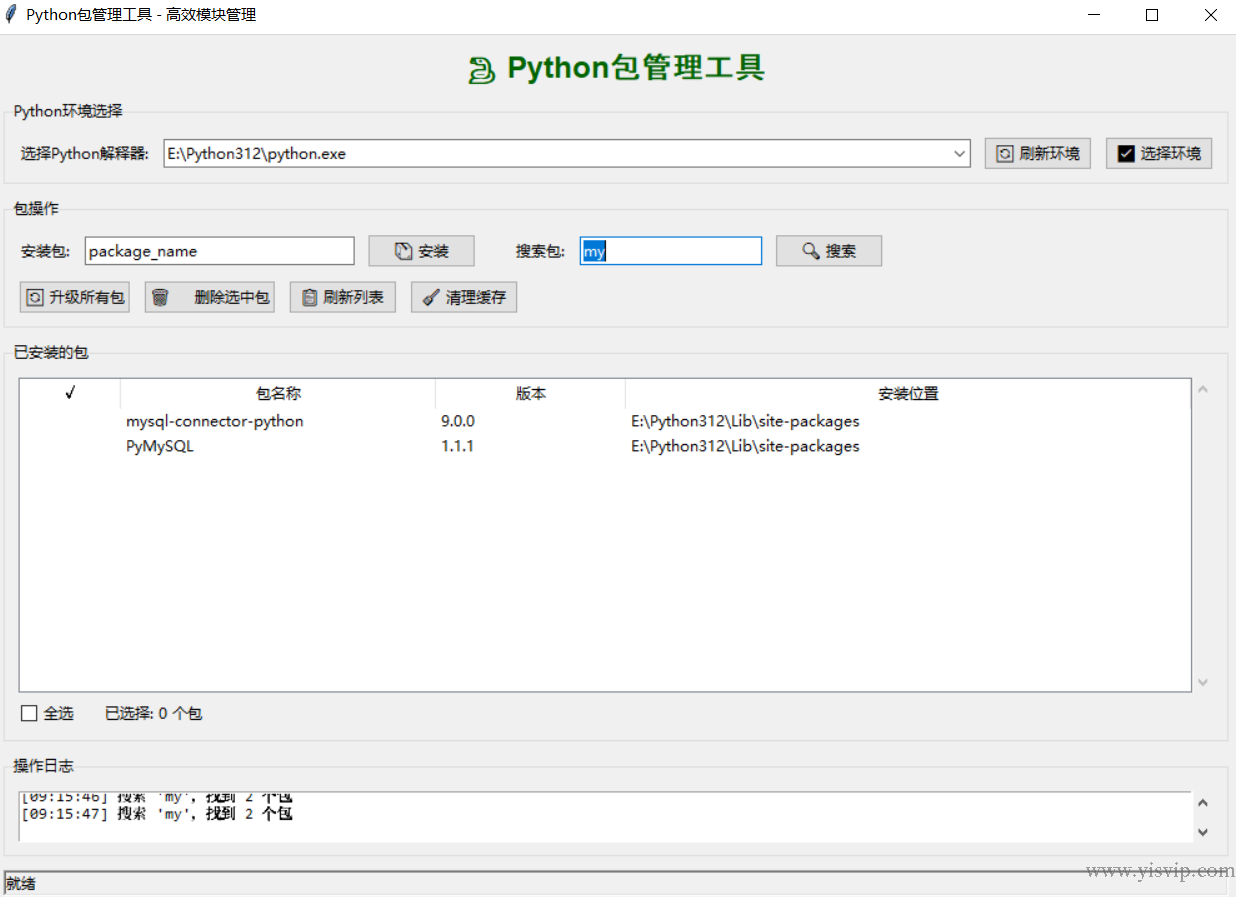Click the checkbox icon on 选择环境 button

[x=1128, y=153]
